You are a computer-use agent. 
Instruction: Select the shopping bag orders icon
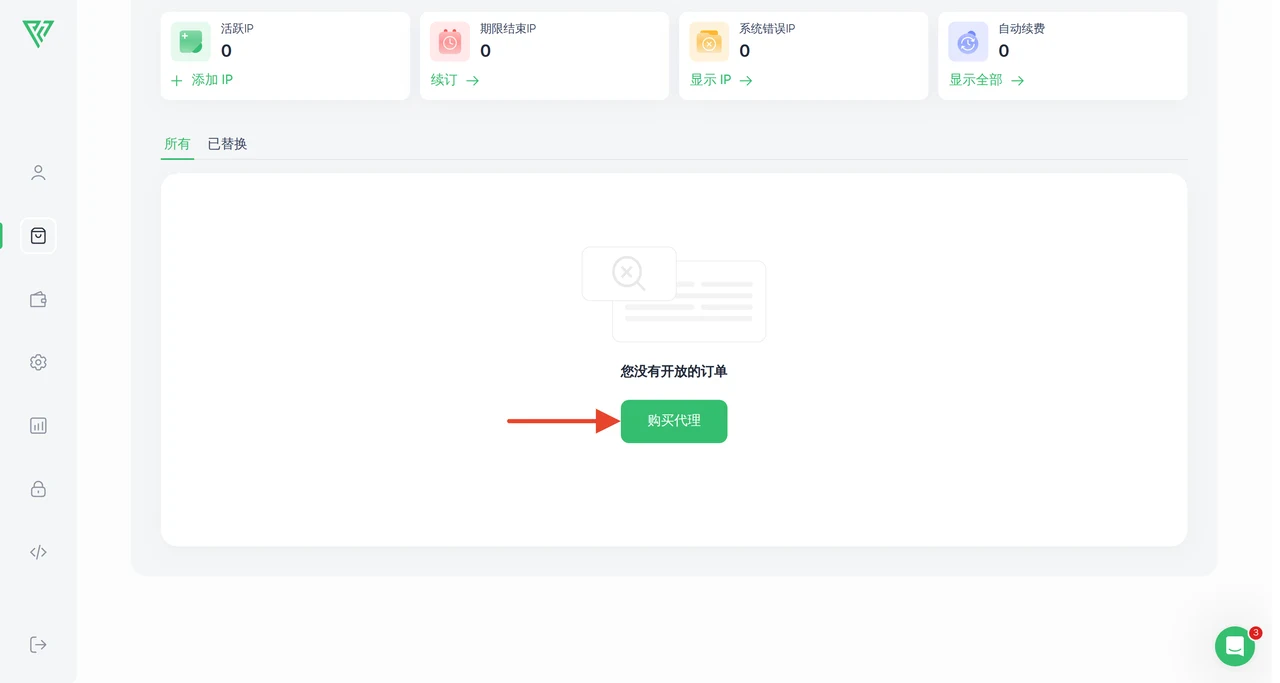[38, 236]
